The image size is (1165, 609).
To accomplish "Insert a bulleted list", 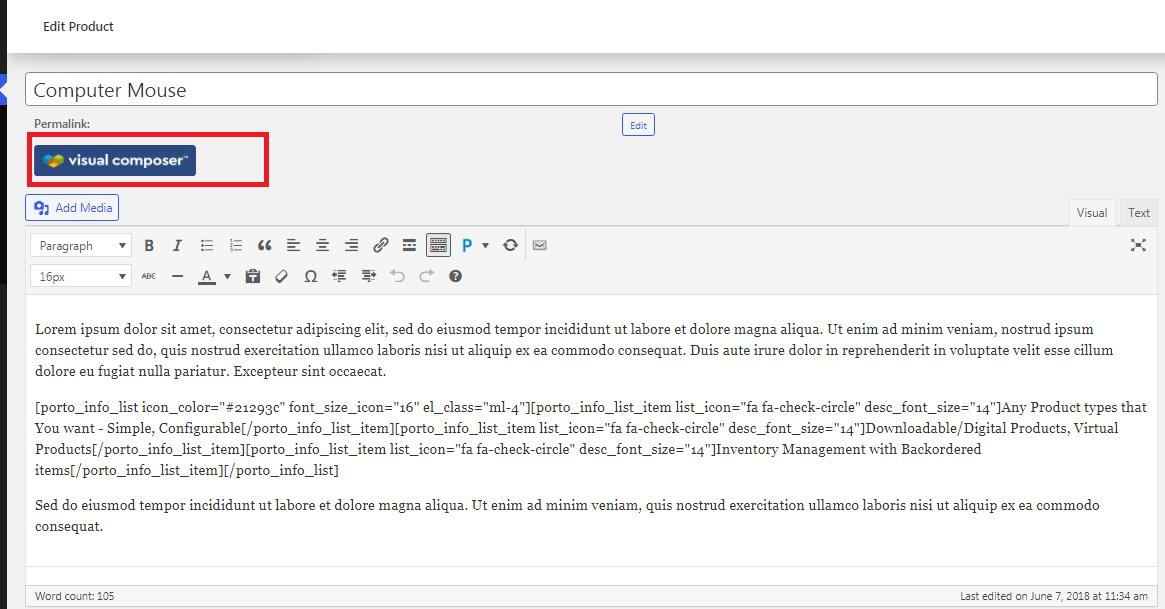I will tap(207, 245).
